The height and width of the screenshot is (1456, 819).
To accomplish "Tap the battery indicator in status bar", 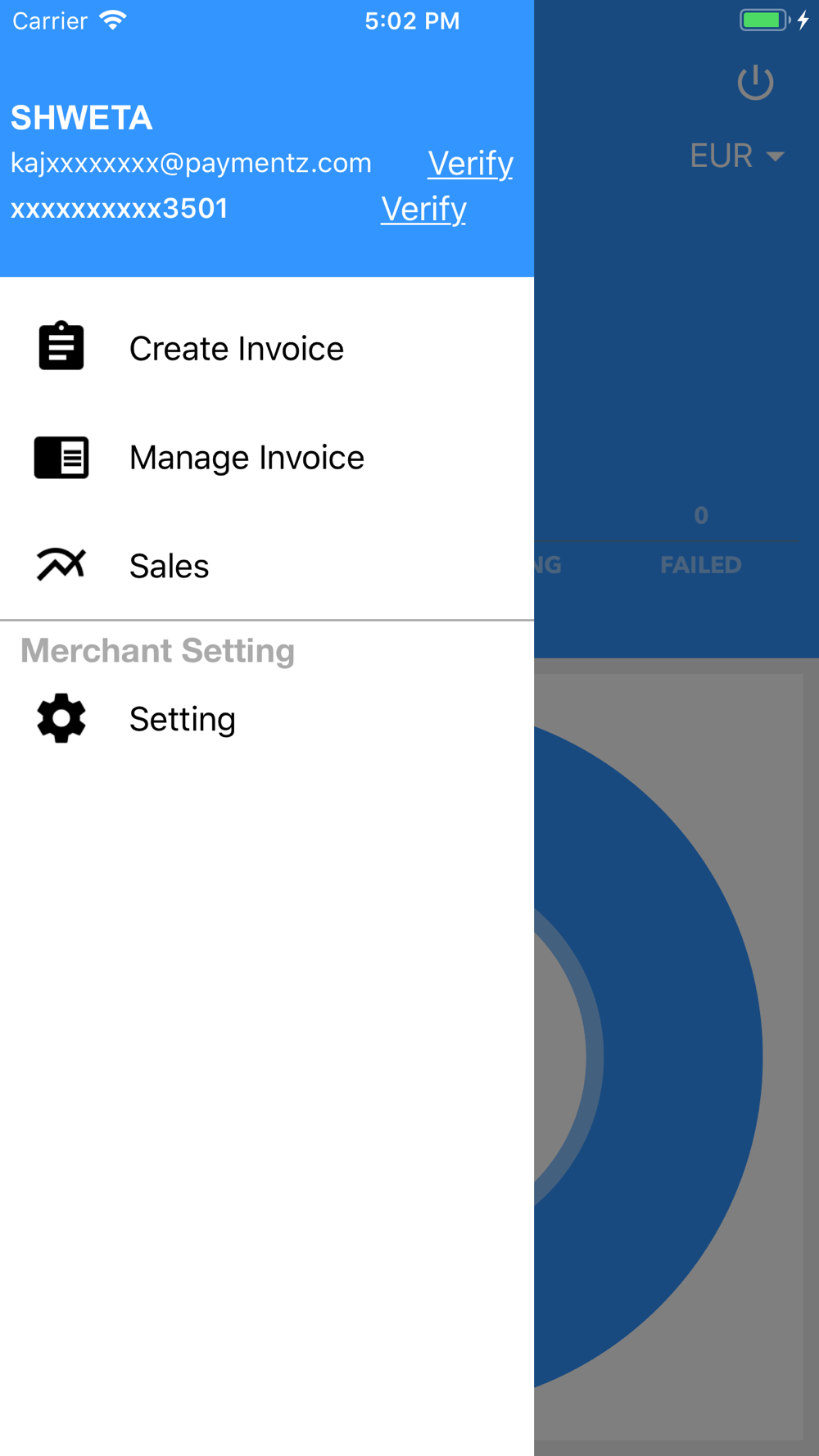I will click(765, 20).
